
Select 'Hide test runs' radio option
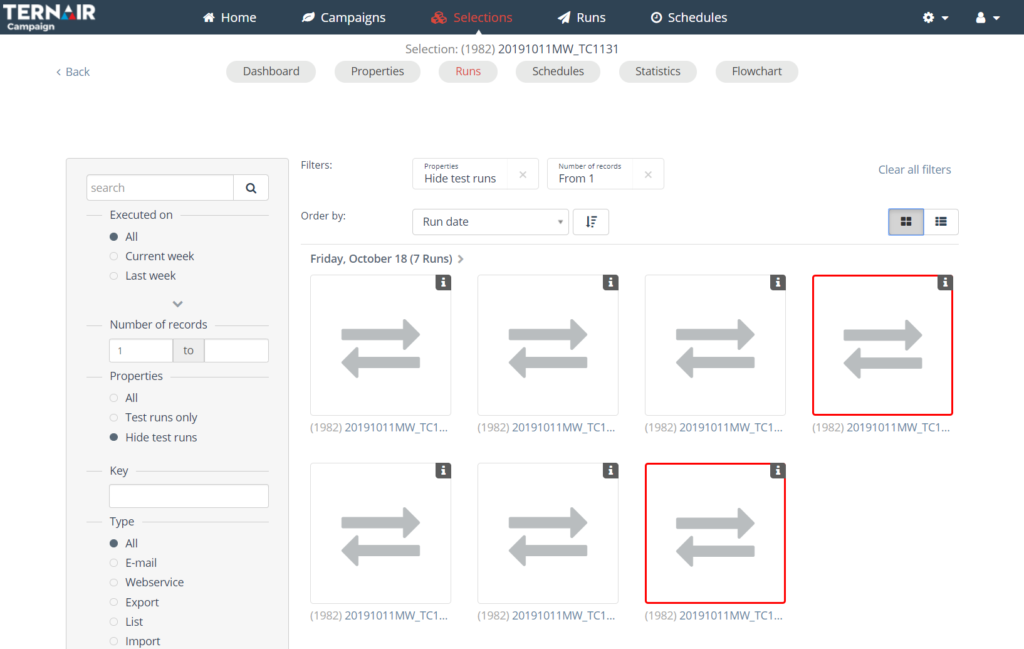pos(114,437)
